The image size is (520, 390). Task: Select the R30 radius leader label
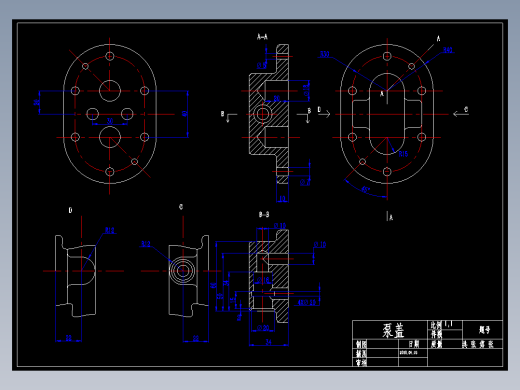tap(325, 54)
